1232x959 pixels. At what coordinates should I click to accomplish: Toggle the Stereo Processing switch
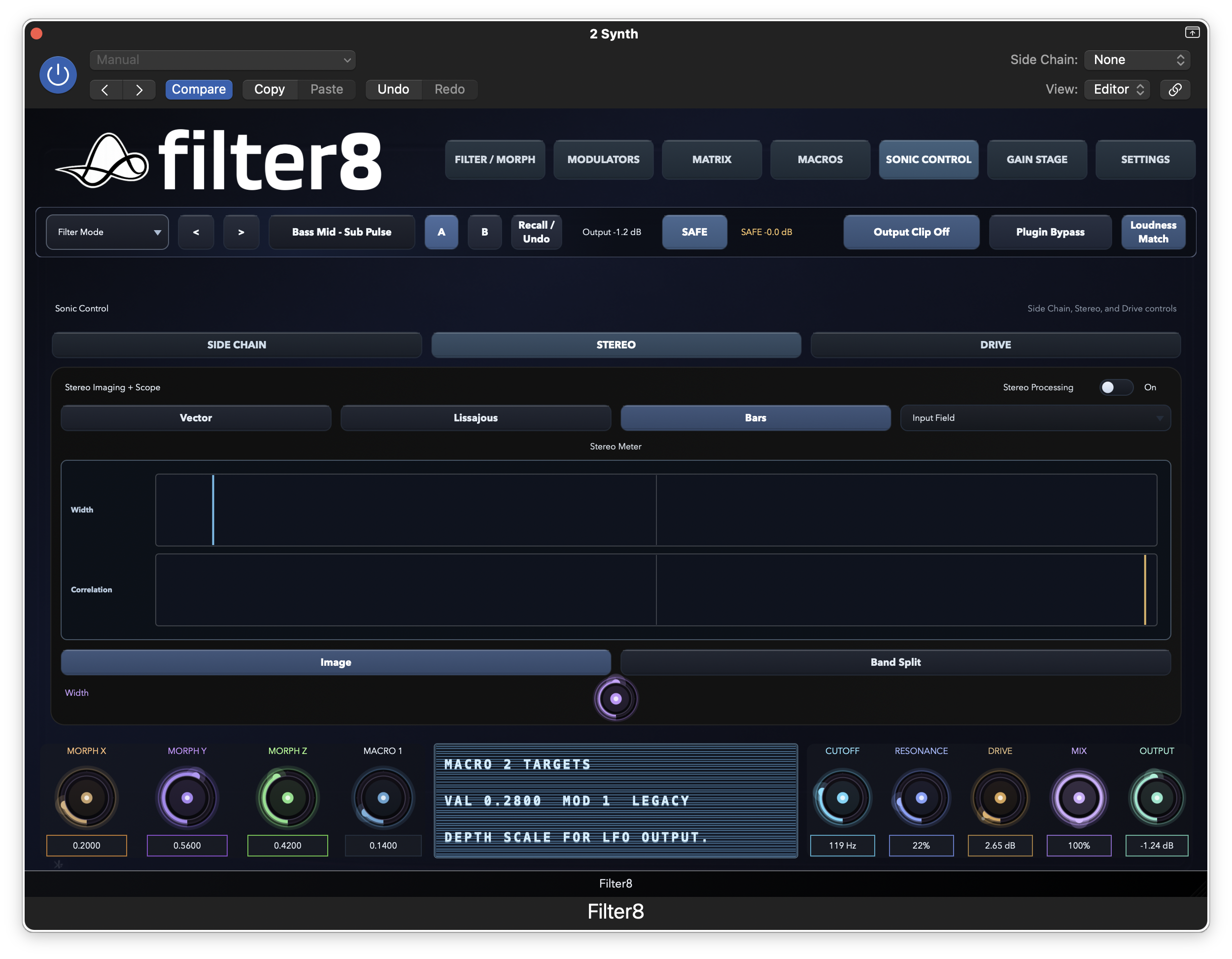(x=1115, y=387)
